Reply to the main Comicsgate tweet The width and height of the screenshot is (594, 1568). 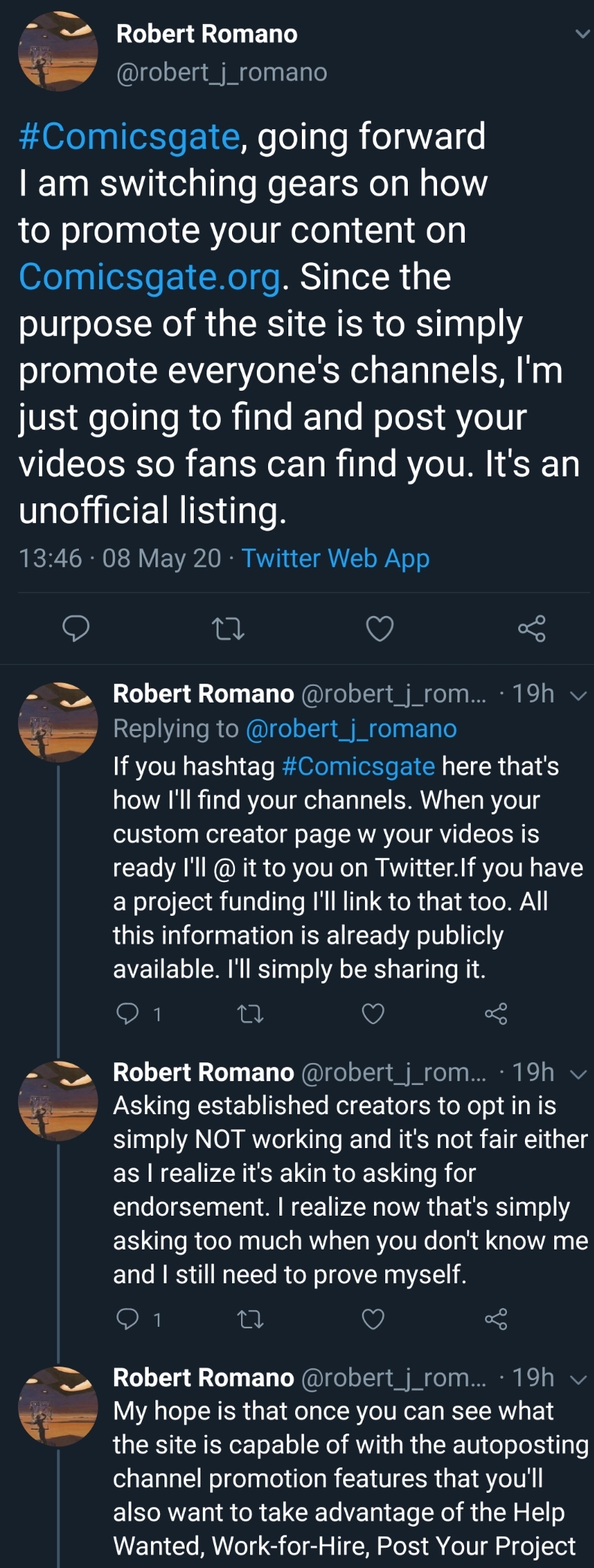(75, 627)
